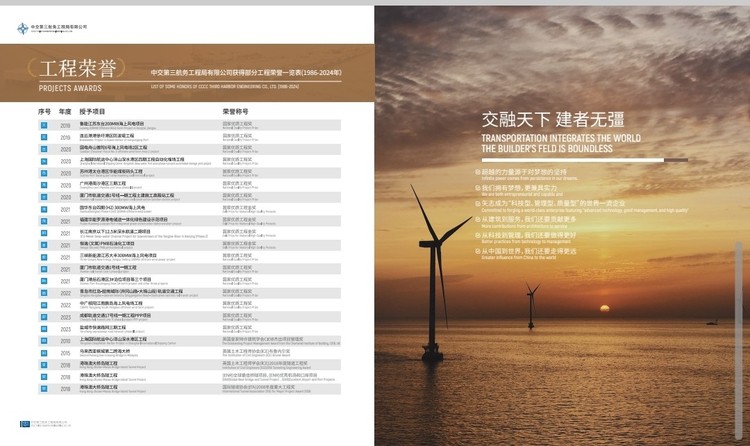Click the '我们拥有梦想,更兼具实力' bullet line
The width and height of the screenshot is (750, 446).
click(x=519, y=190)
